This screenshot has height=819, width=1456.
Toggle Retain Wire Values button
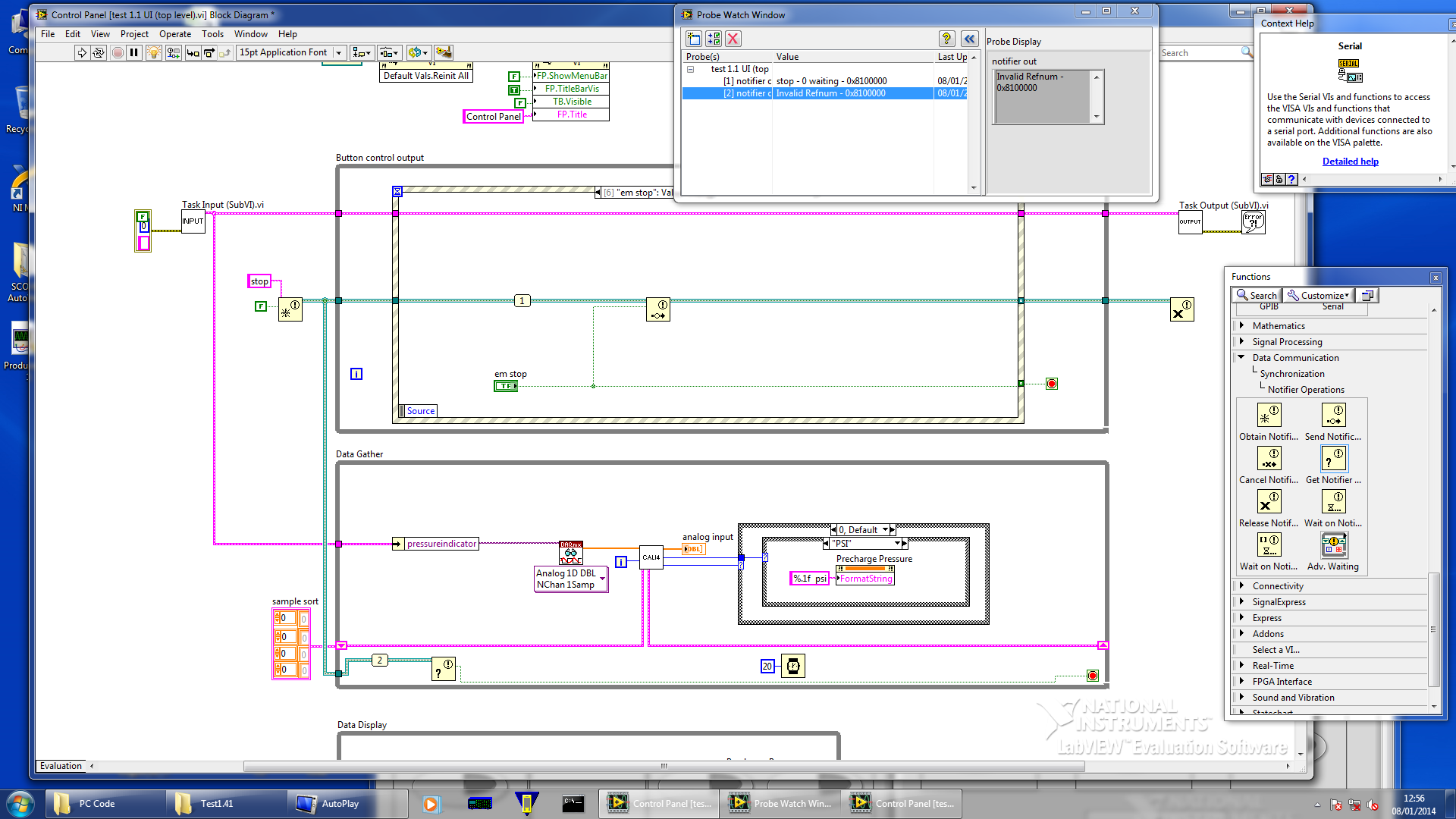[174, 52]
